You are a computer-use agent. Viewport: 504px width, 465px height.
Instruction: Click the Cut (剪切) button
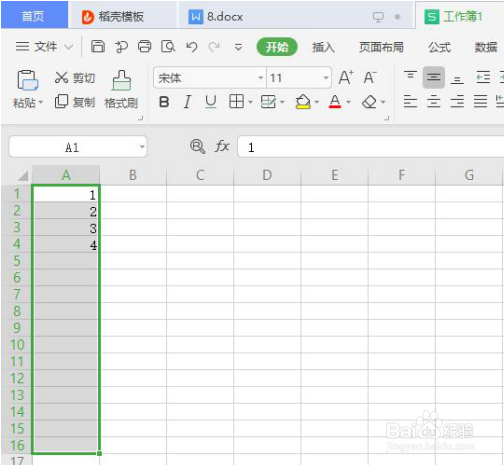point(75,78)
